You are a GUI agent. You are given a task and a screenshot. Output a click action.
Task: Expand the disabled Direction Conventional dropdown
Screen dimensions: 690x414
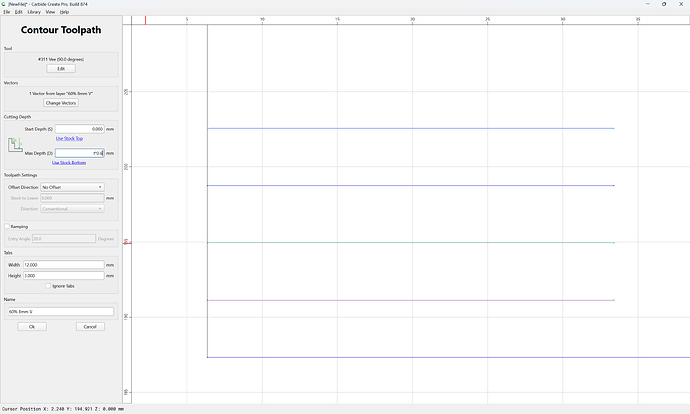[x=73, y=209]
